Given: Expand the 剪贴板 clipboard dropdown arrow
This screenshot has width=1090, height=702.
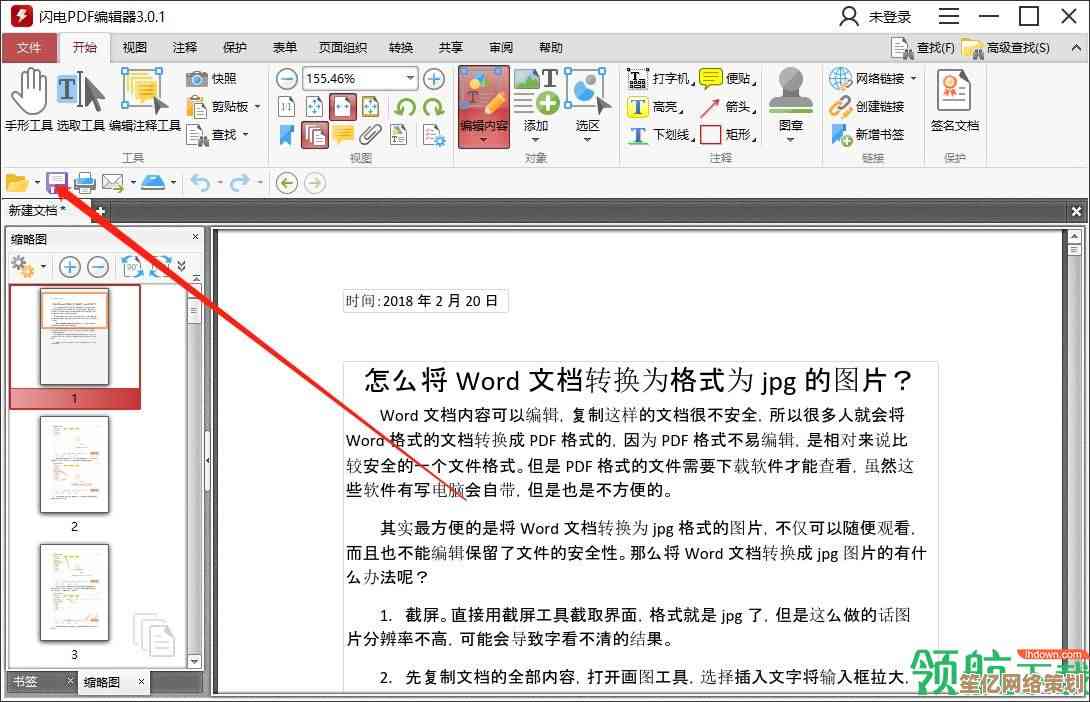Looking at the screenshot, I should [x=257, y=107].
